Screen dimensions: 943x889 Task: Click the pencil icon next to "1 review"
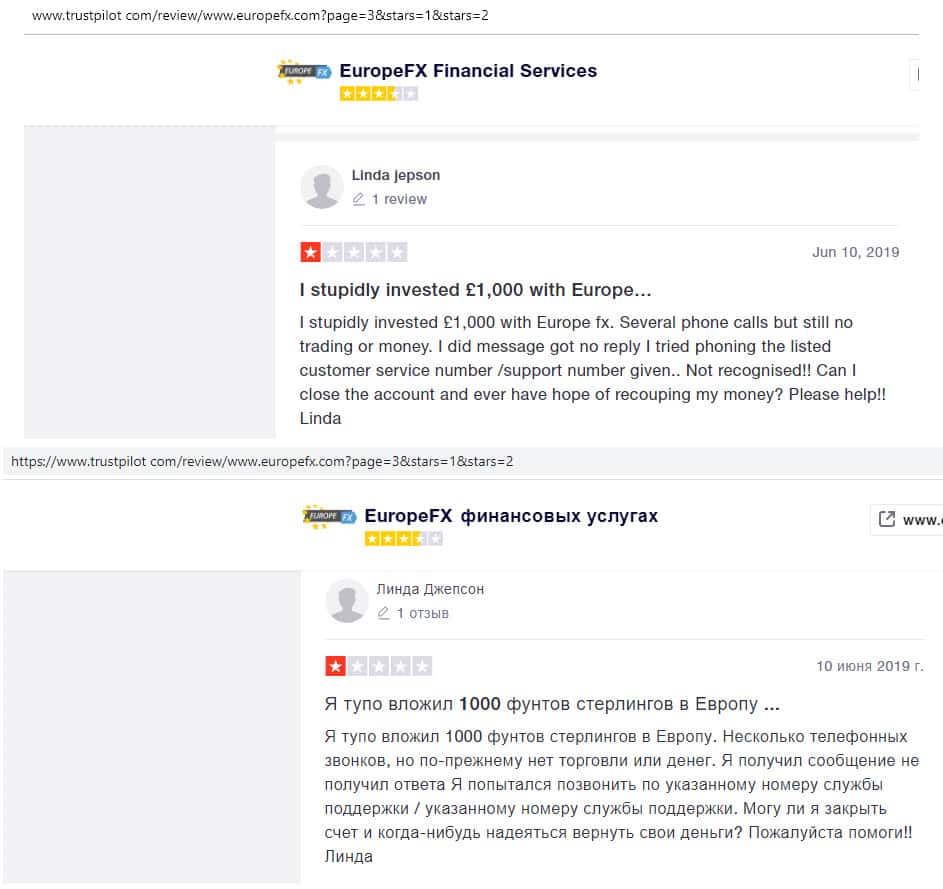tap(359, 199)
